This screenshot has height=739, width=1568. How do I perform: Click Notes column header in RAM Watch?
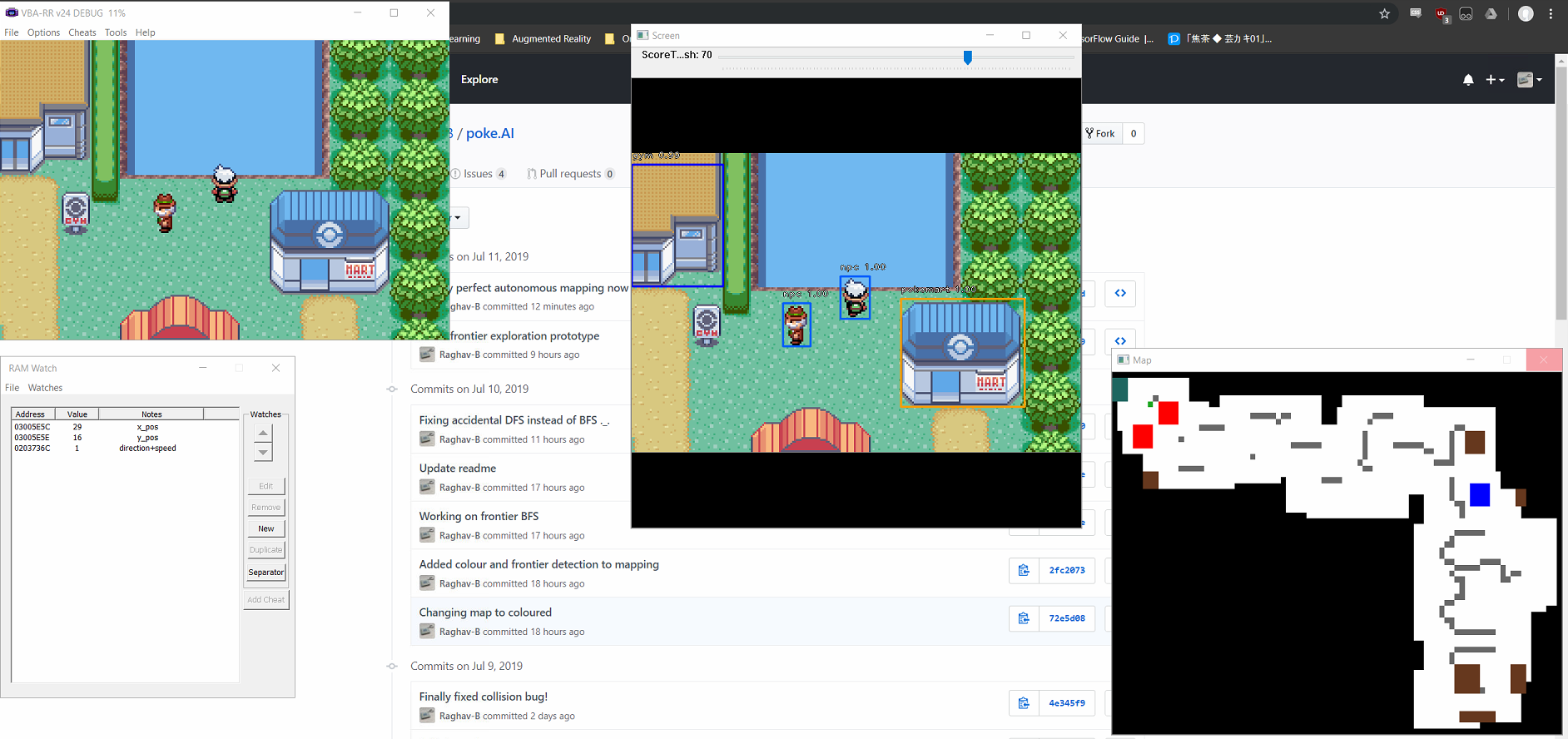tap(151, 414)
